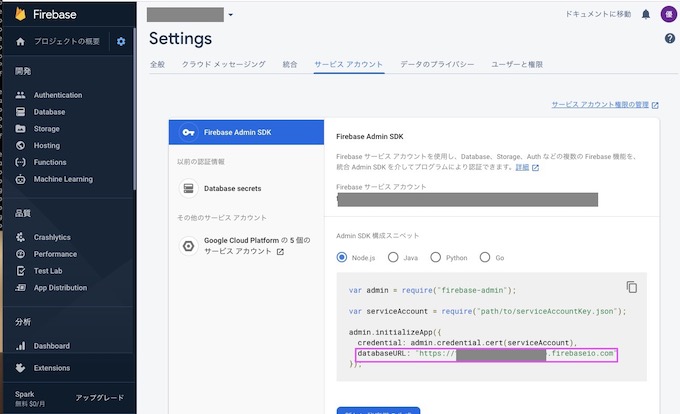Click the Authentication people icon
The height and width of the screenshot is (414, 680).
pyautogui.click(x=20, y=95)
